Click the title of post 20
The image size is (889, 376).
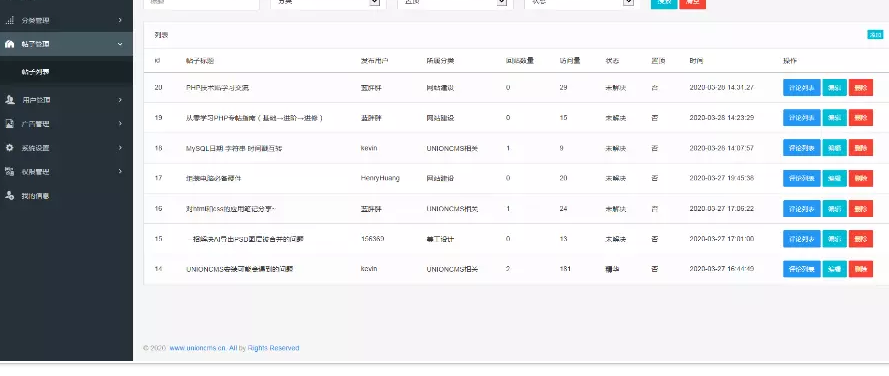217,87
